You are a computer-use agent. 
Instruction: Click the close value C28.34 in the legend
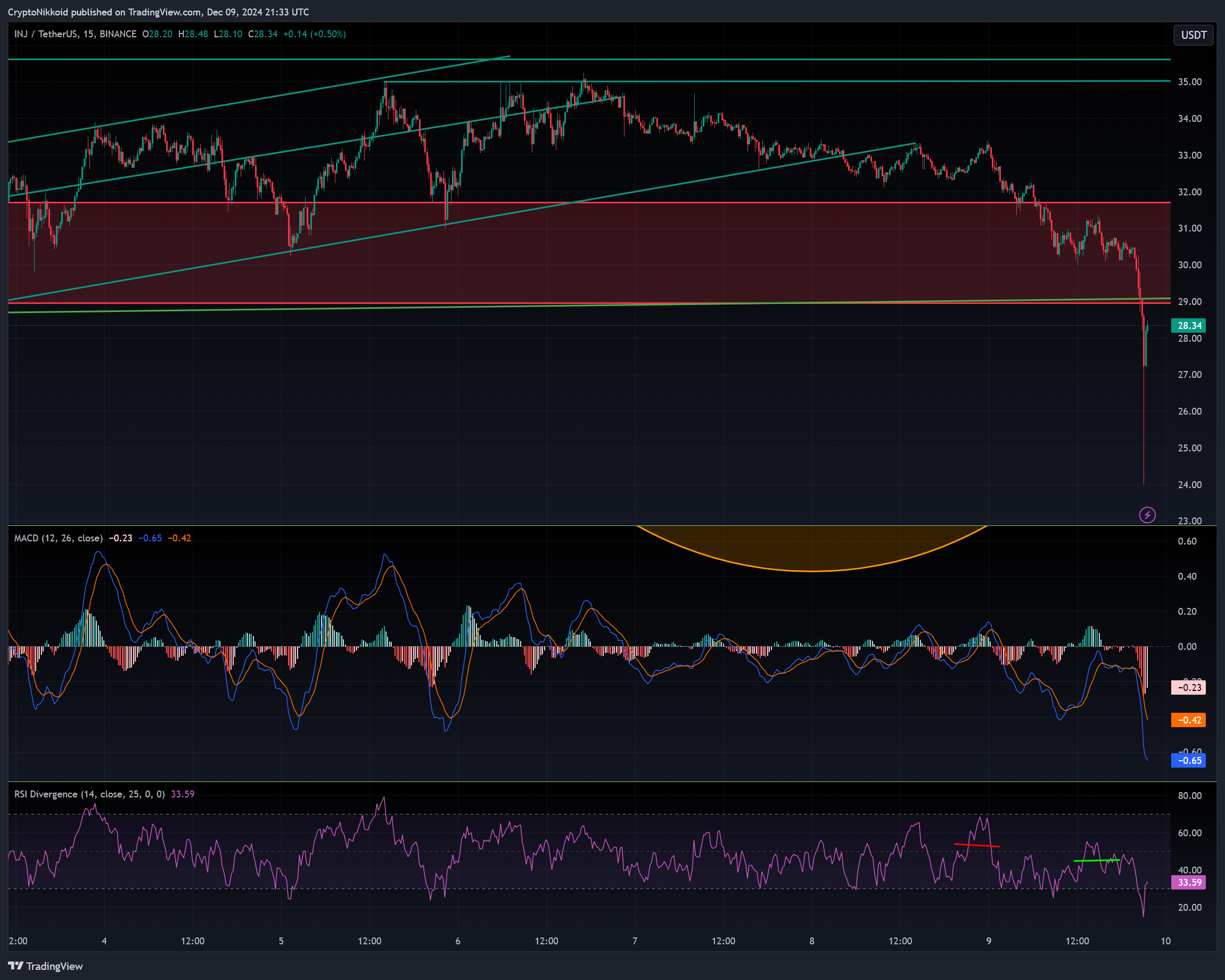[263, 34]
